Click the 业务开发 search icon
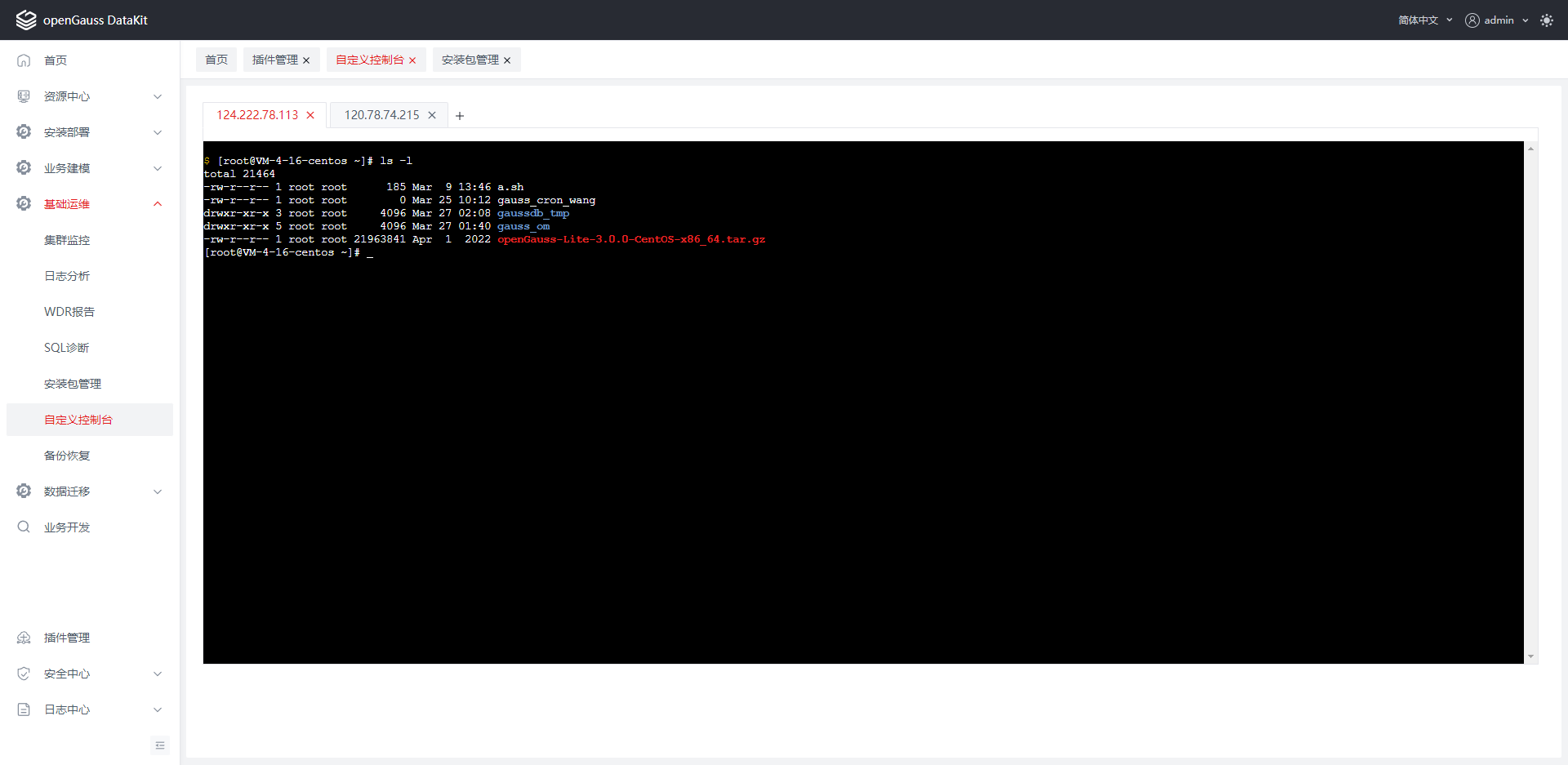This screenshot has height=765, width=1568. pyautogui.click(x=24, y=527)
